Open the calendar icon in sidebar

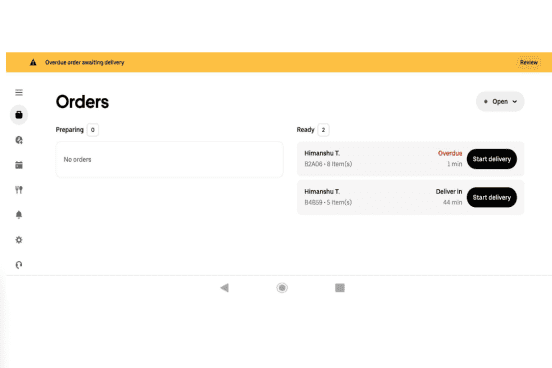click(19, 165)
